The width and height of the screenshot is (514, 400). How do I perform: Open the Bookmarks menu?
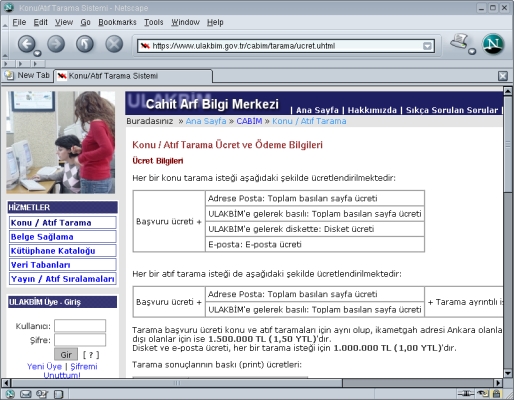pyautogui.click(x=117, y=22)
